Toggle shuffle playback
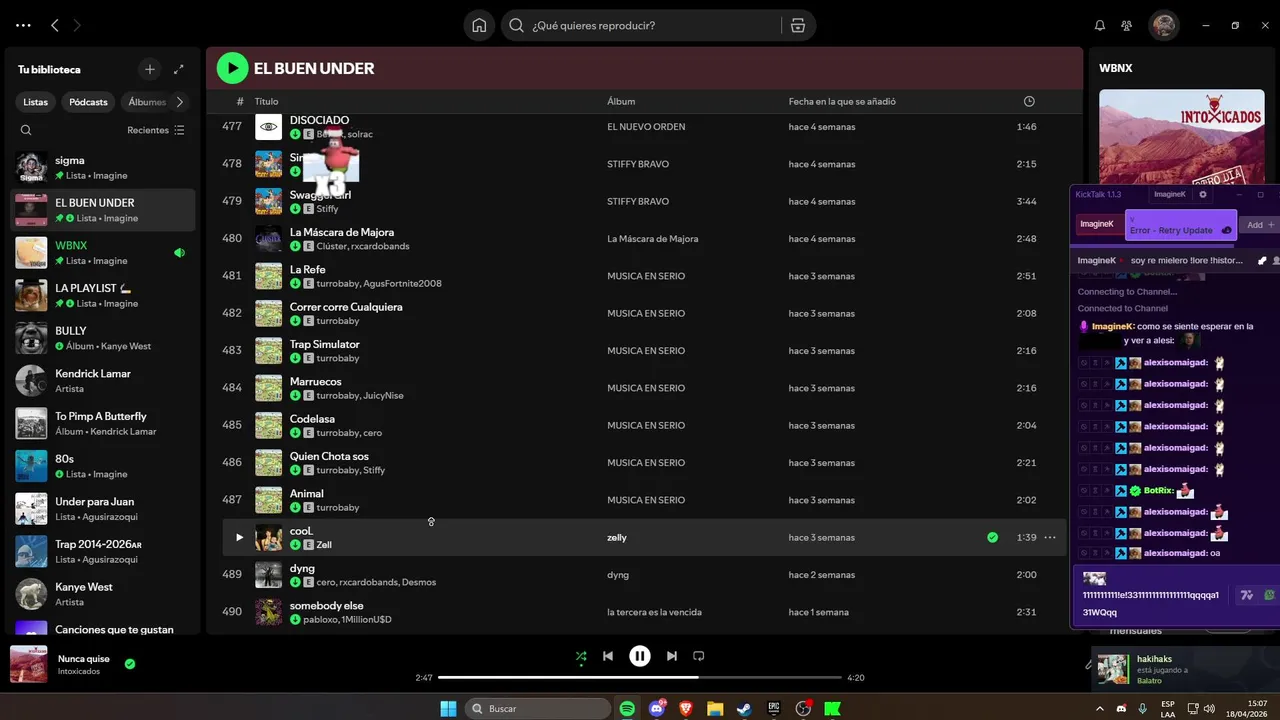Image resolution: width=1280 pixels, height=720 pixels. point(581,656)
